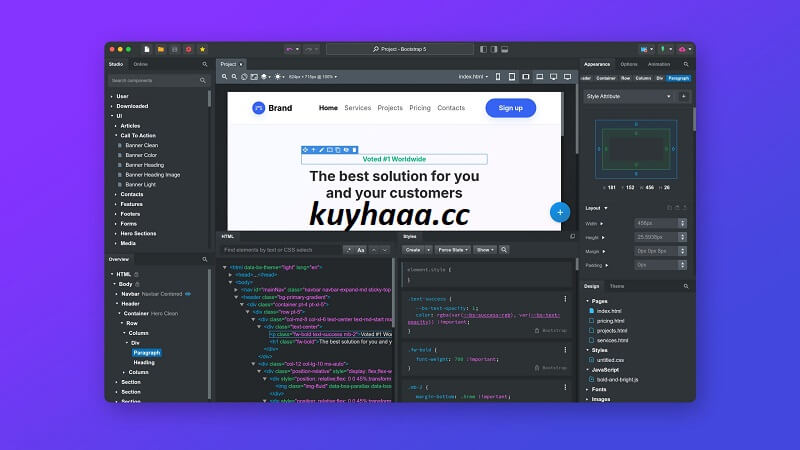Click the link icon next to Navbar
The width and height of the screenshot is (800, 450).
click(188, 294)
